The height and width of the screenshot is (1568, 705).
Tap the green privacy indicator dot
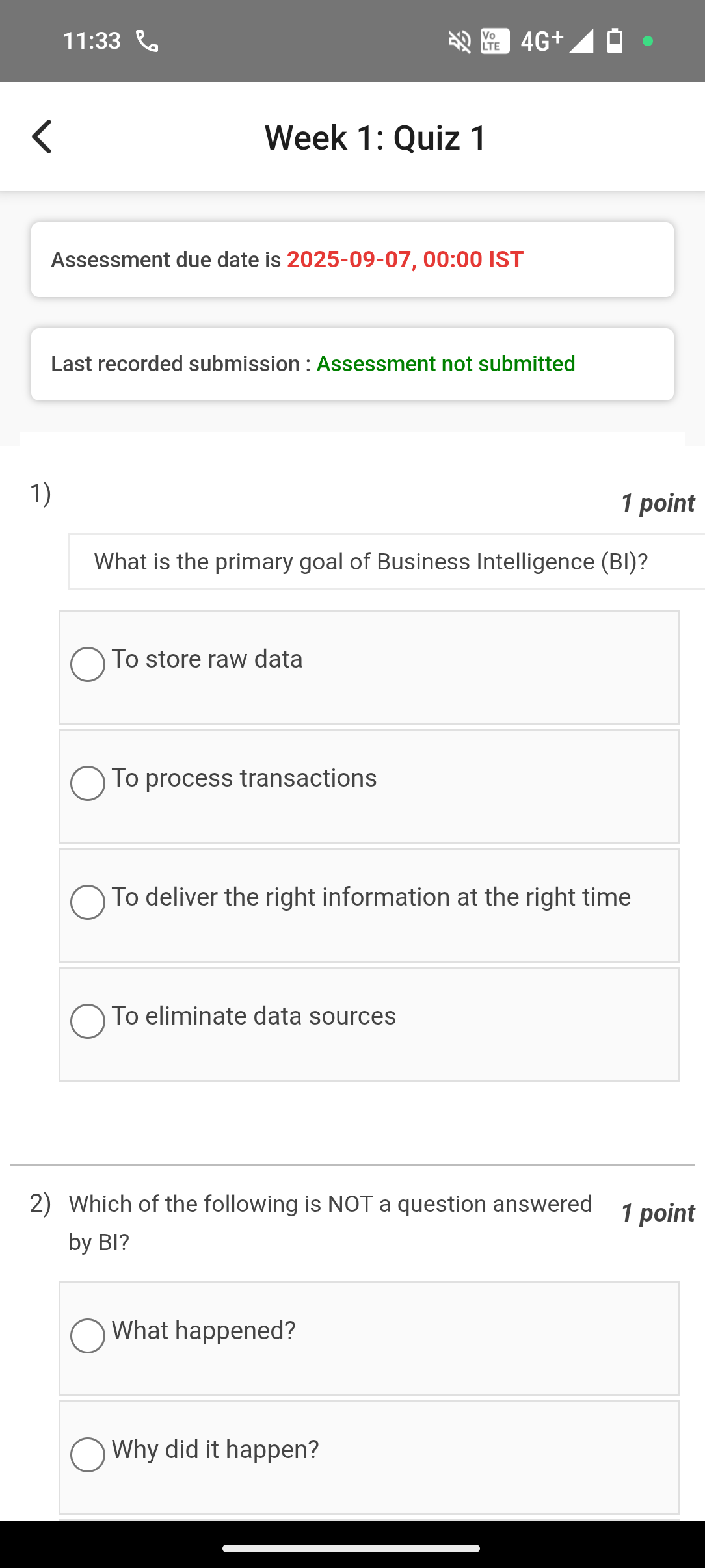[x=647, y=41]
